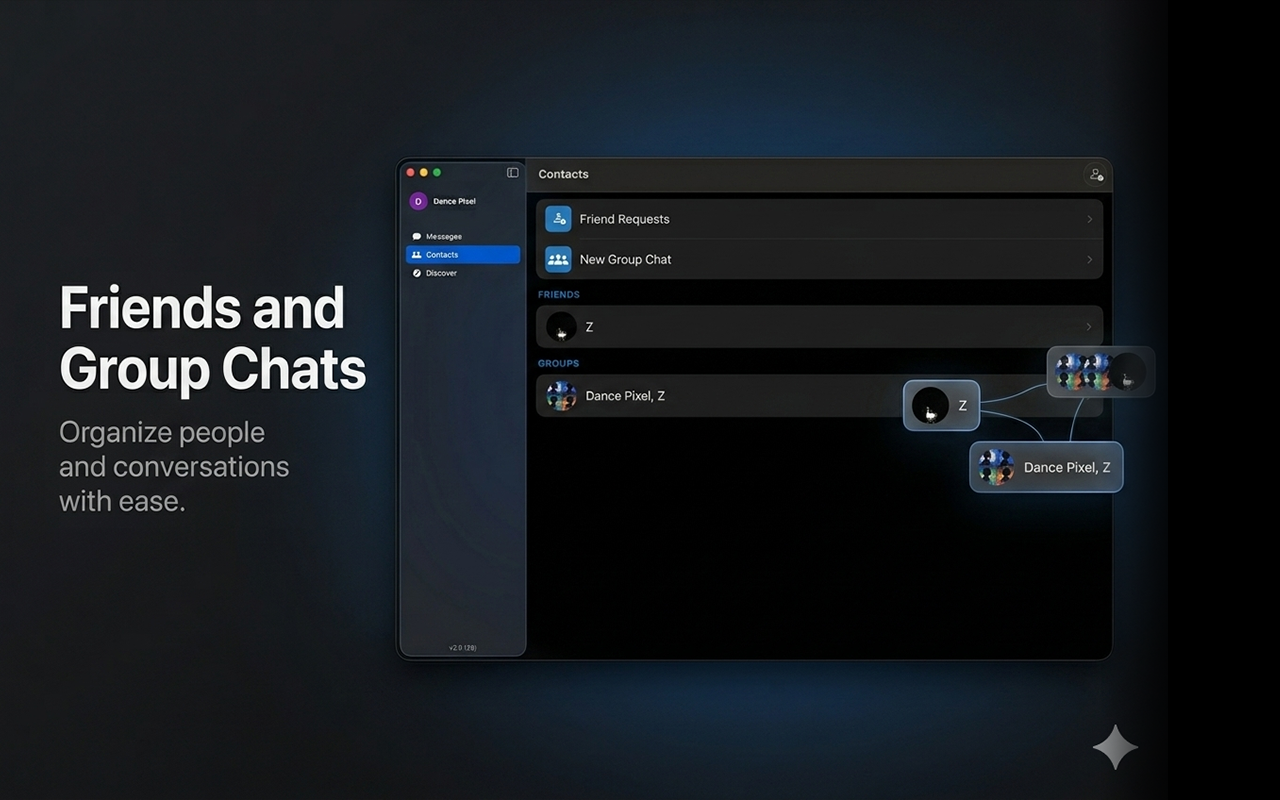This screenshot has width=1280, height=800.
Task: Expand Friend Requests chevron
Action: pos(1089,219)
